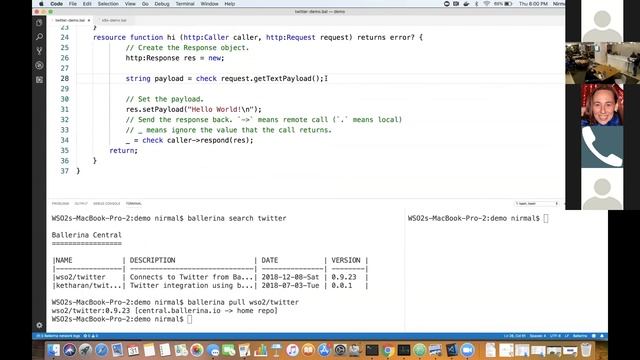Image resolution: width=640 pixels, height=360 pixels.
Task: Click the phone-call participant tile
Action: 602,147
